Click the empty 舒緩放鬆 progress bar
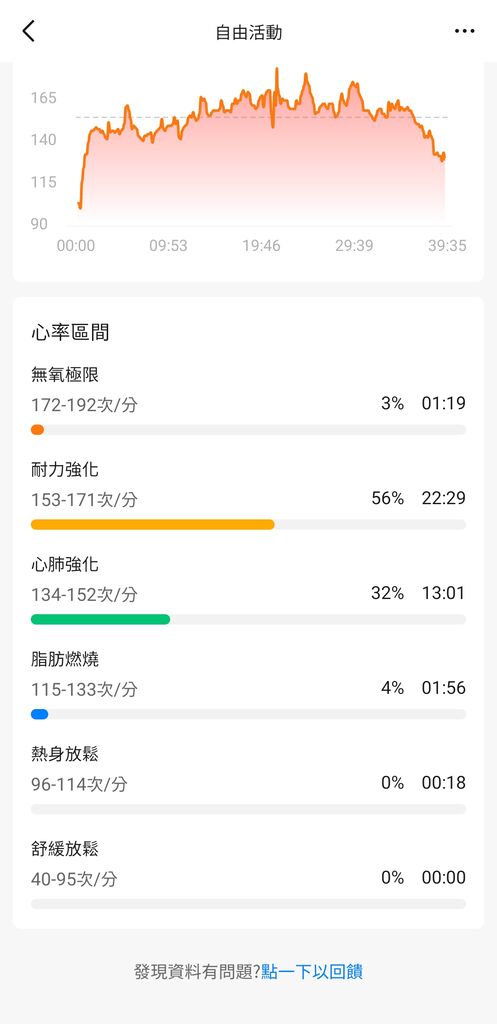 coord(248,904)
